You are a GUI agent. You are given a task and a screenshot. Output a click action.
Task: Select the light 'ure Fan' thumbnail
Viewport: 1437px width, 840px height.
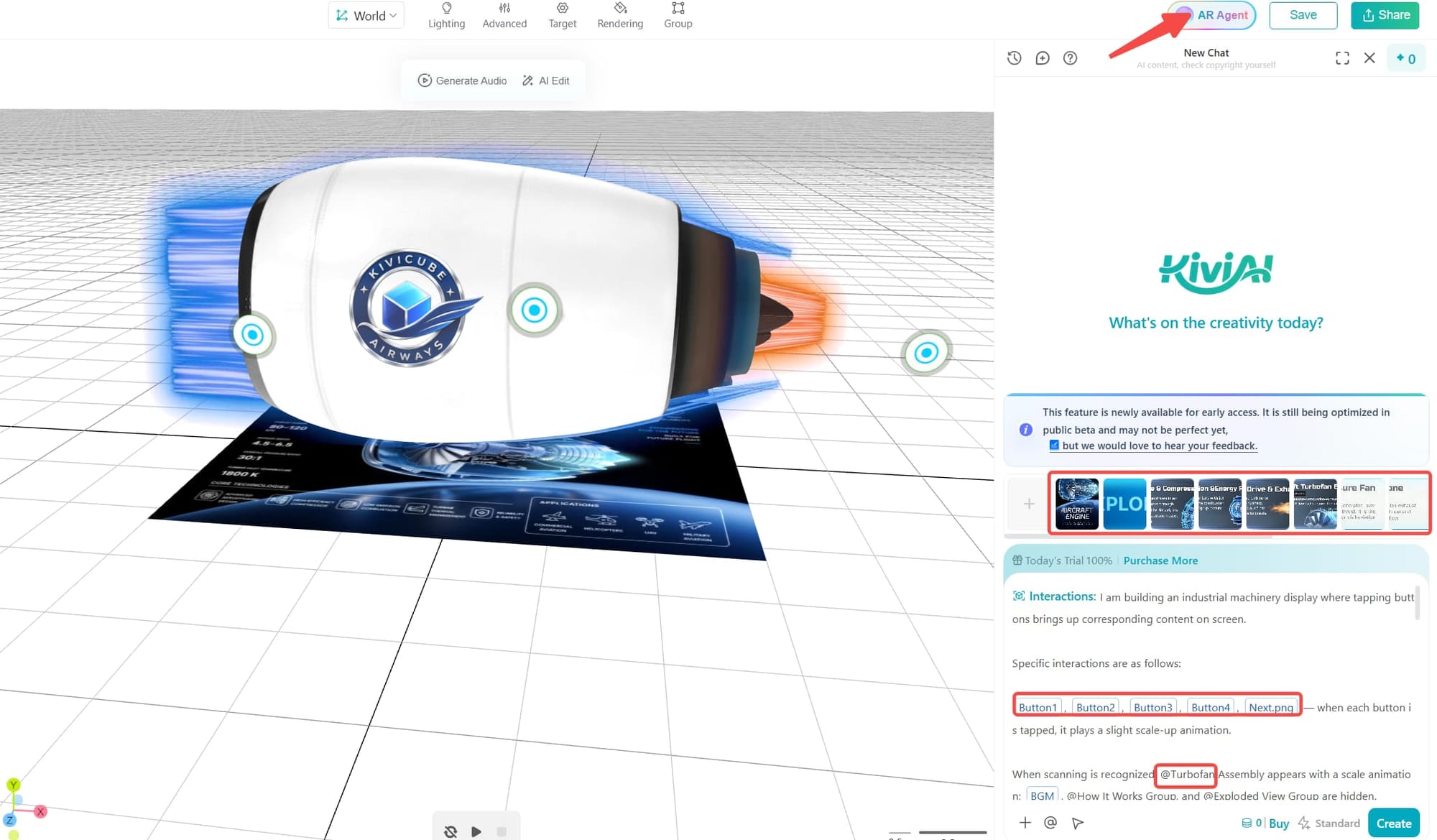tap(1362, 504)
